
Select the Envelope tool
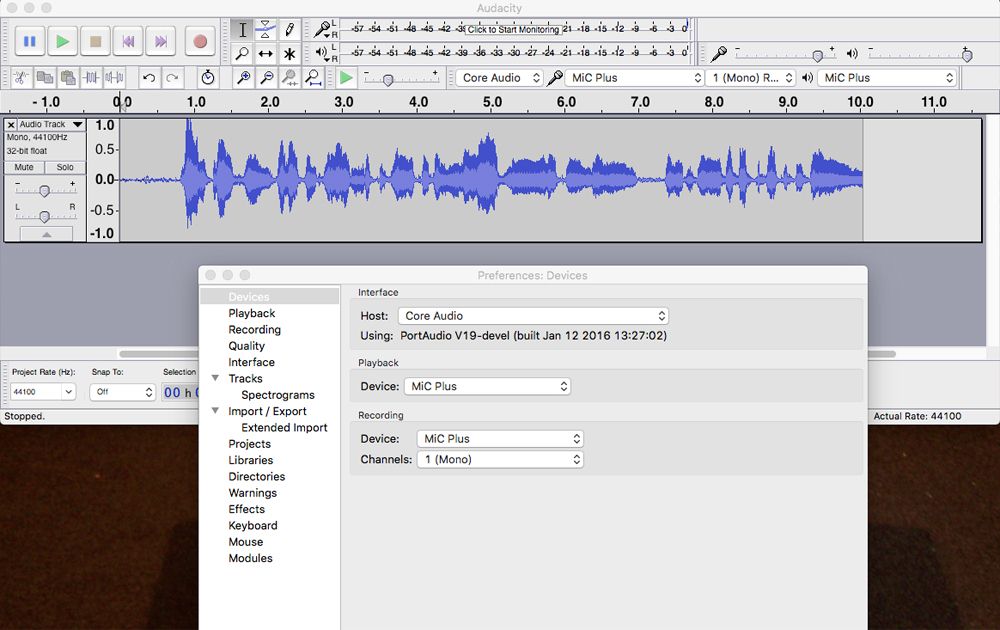tap(265, 29)
